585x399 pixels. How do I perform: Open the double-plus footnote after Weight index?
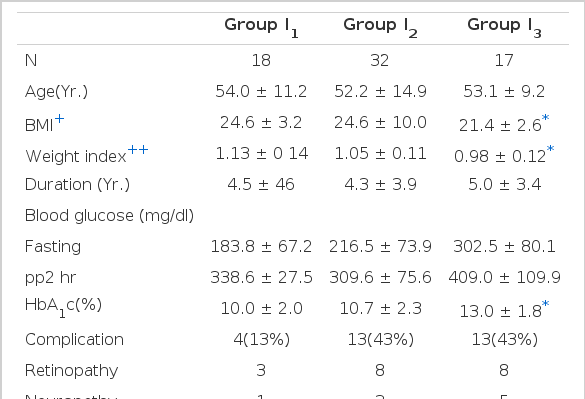(138, 150)
